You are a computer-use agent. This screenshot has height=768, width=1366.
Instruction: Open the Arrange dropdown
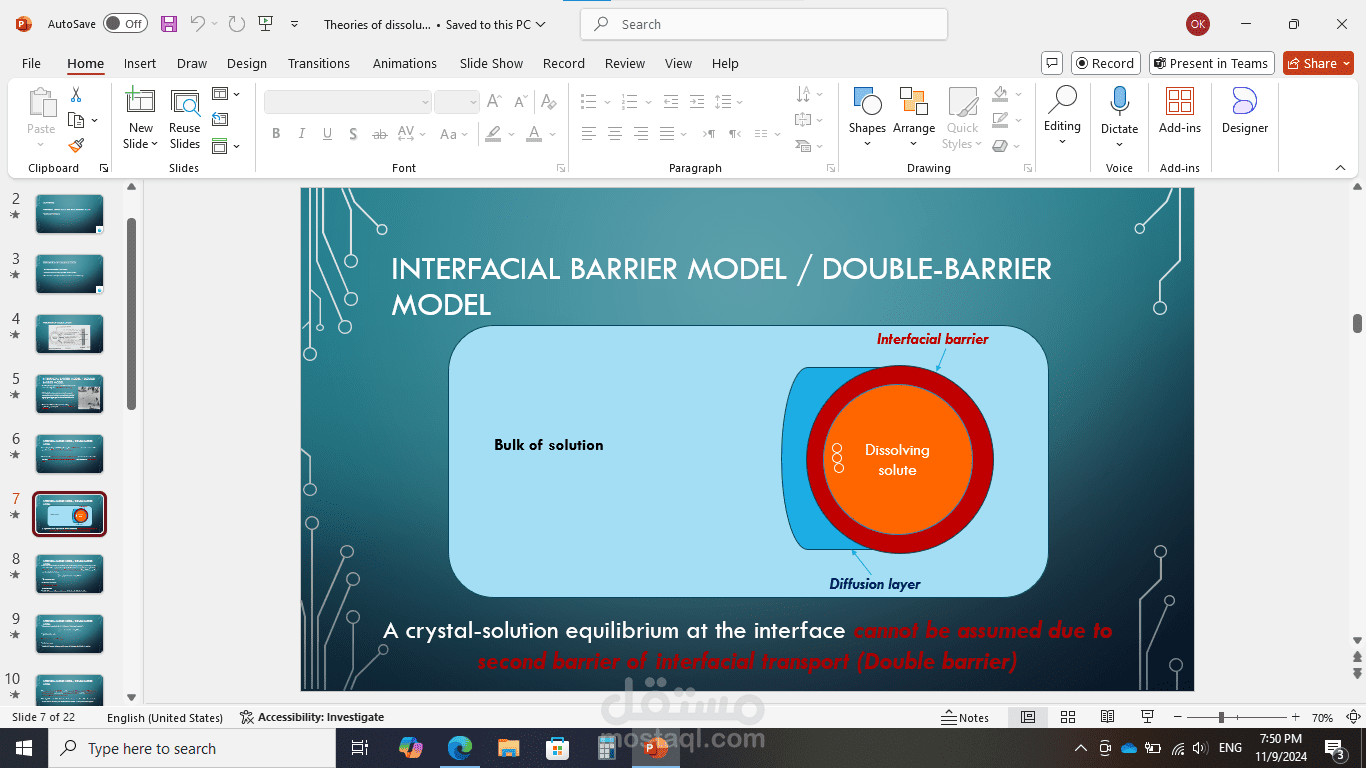point(913,128)
